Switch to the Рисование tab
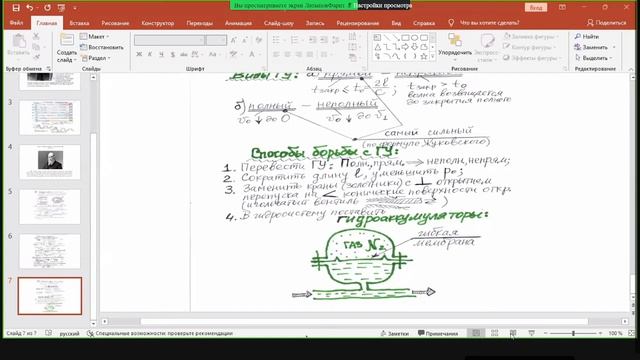 tap(115, 23)
